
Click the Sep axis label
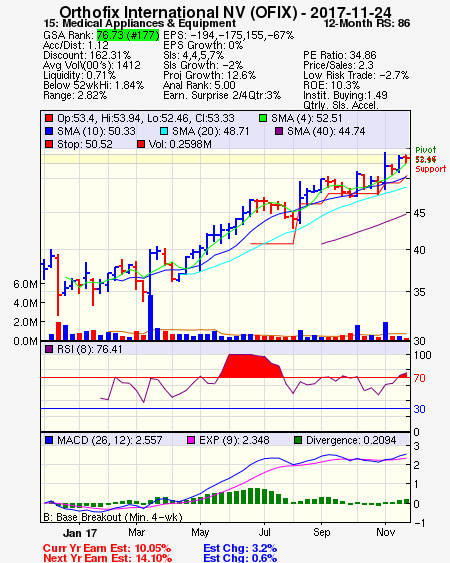tap(321, 532)
